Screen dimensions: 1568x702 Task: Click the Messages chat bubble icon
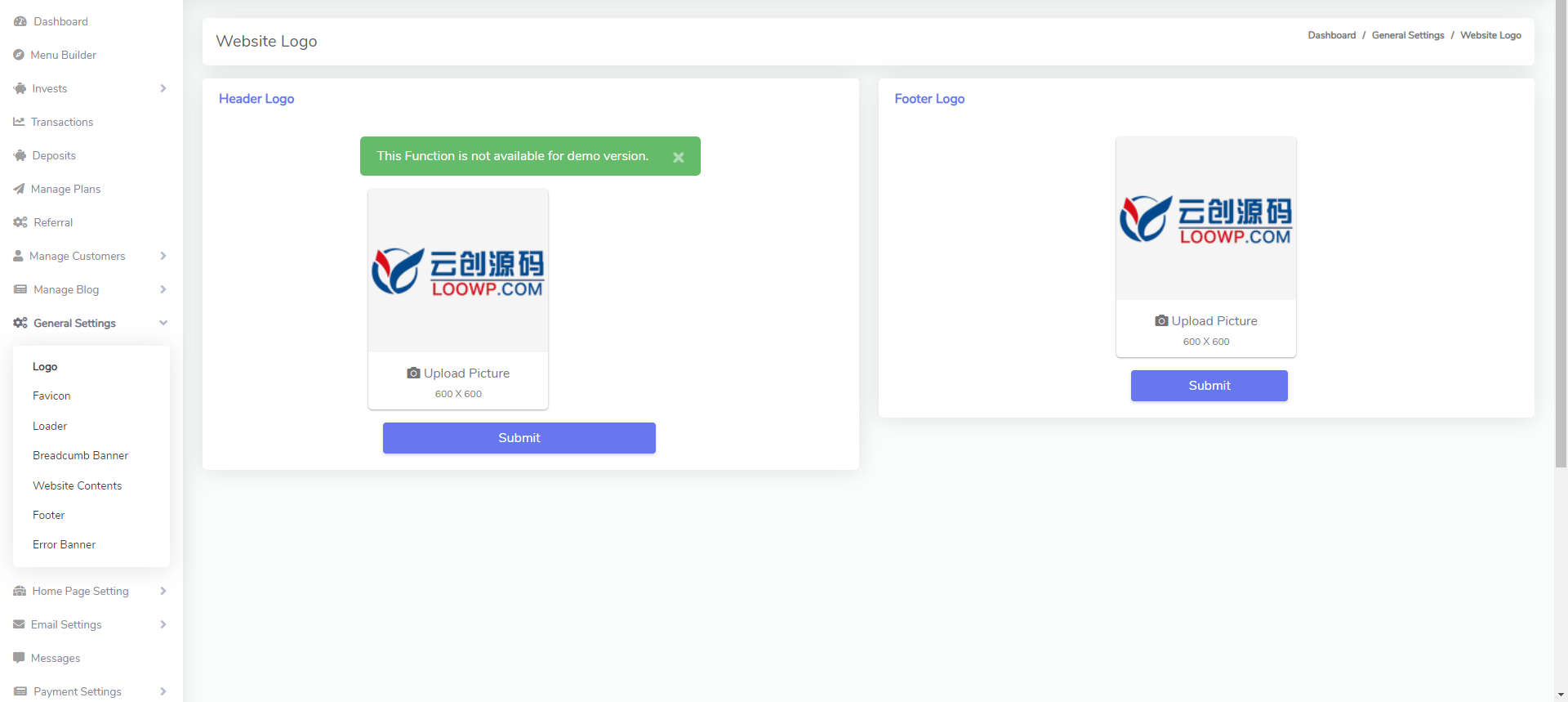19,658
